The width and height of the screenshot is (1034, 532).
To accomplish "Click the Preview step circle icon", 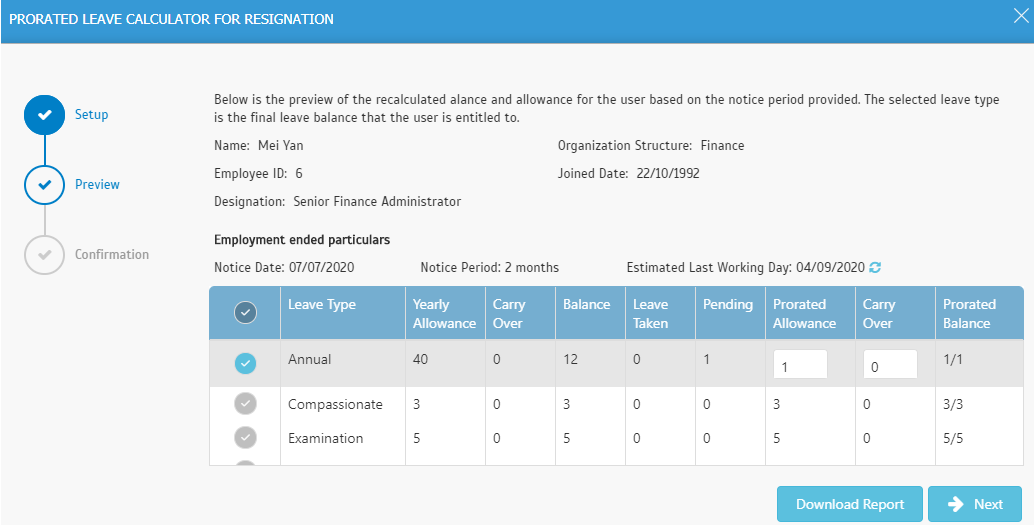I will 44,185.
